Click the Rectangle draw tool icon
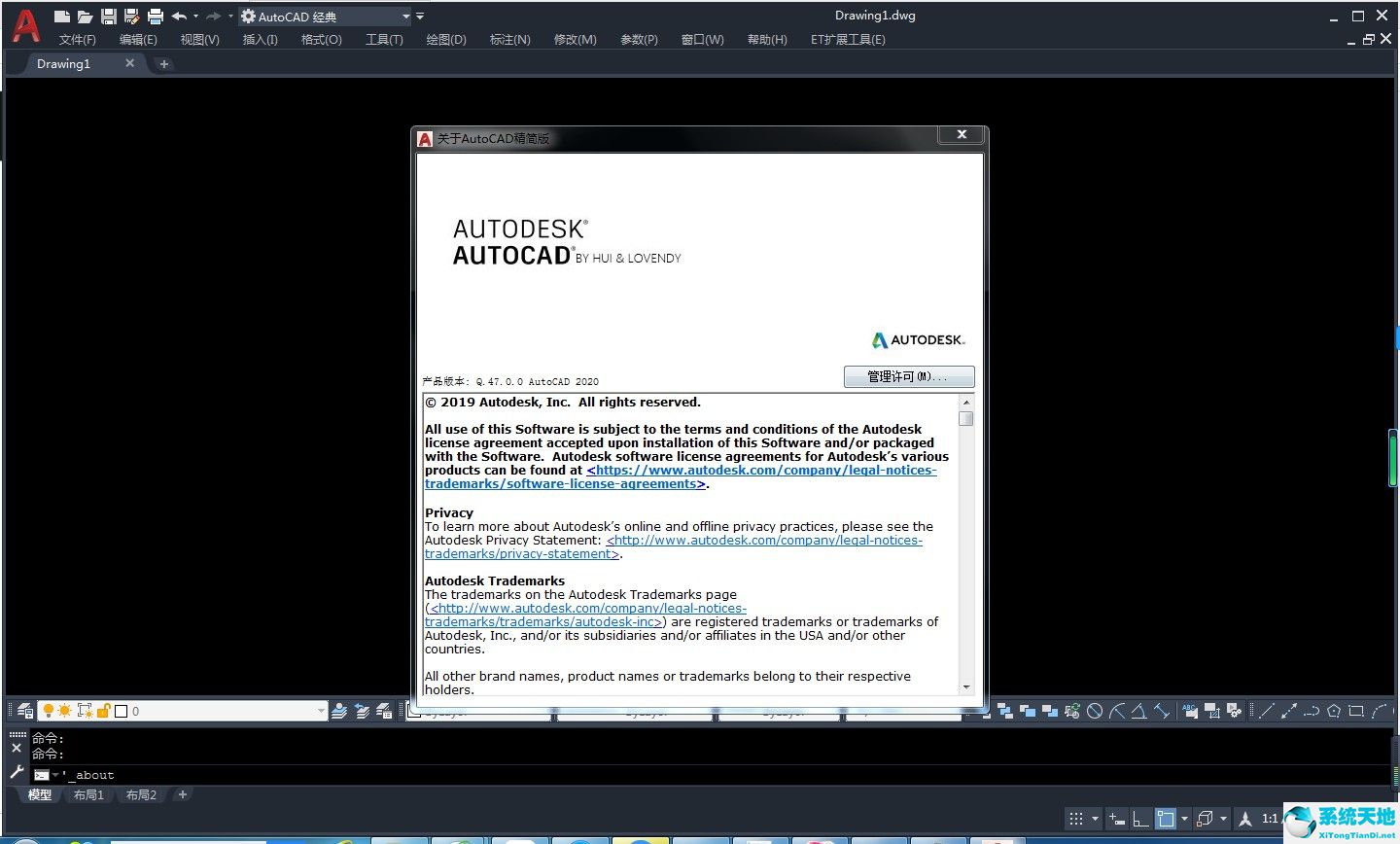This screenshot has height=844, width=1400. 1356,711
